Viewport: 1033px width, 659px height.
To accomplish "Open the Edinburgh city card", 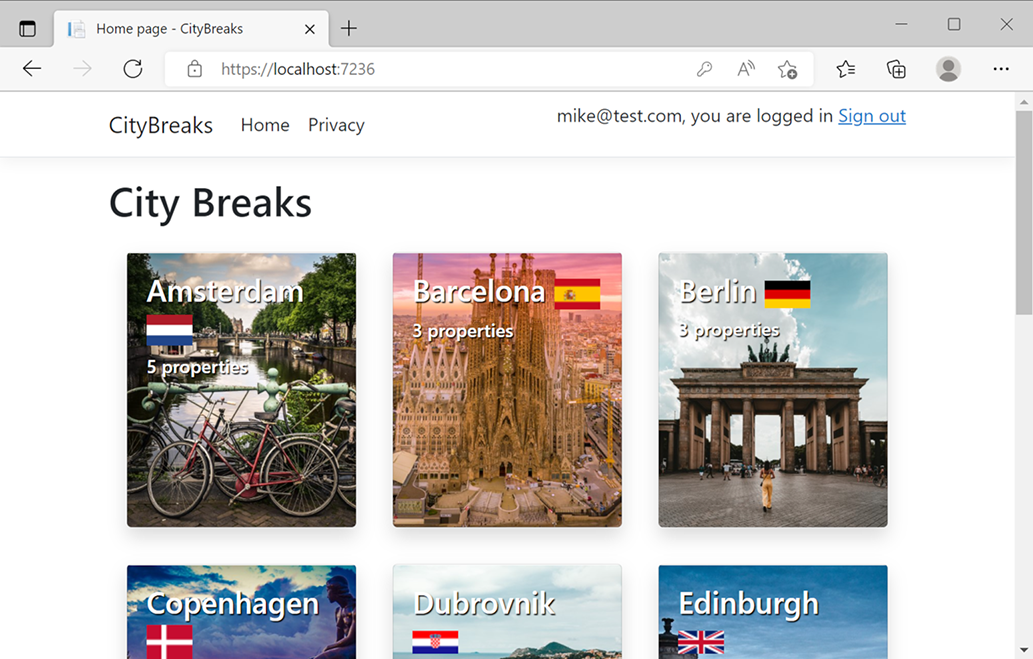I will click(773, 612).
